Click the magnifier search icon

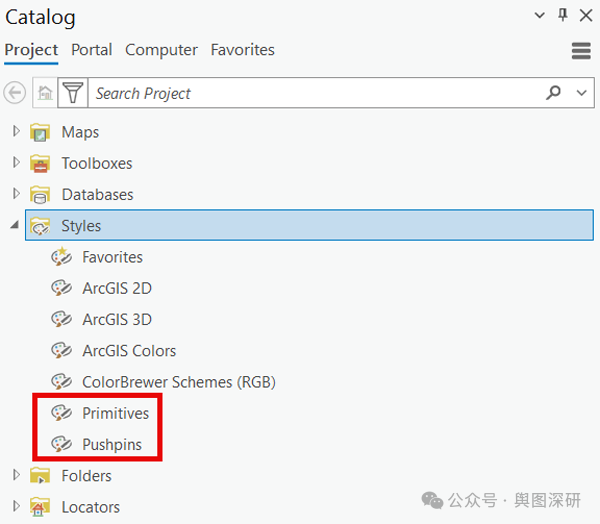pyautogui.click(x=553, y=92)
